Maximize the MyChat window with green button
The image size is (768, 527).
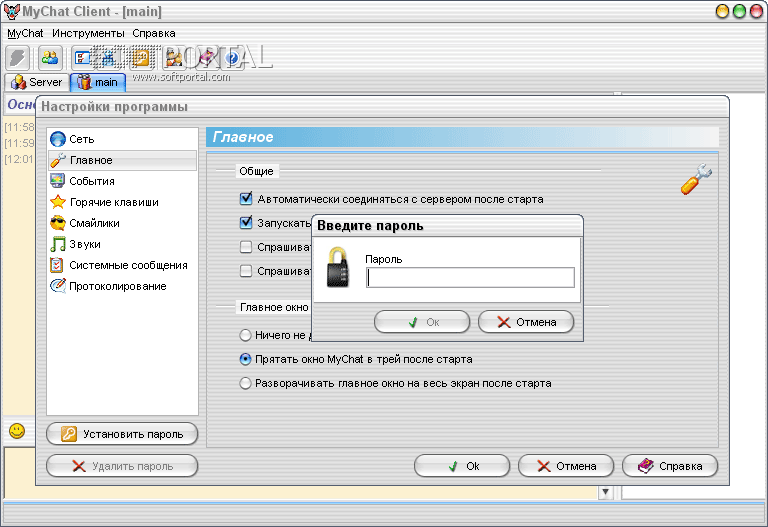point(740,11)
